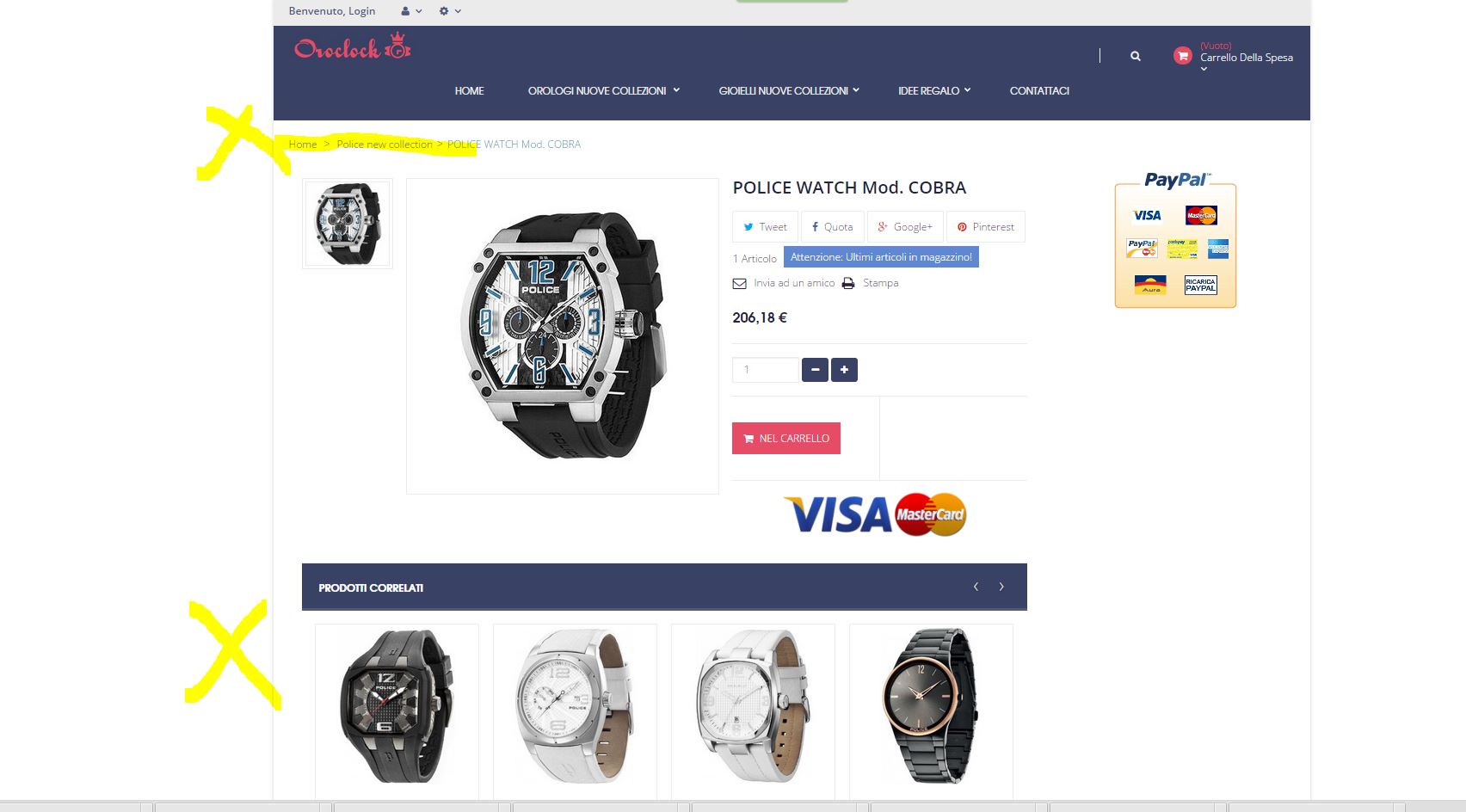Select the Cobra watch thumbnail image

pyautogui.click(x=348, y=224)
